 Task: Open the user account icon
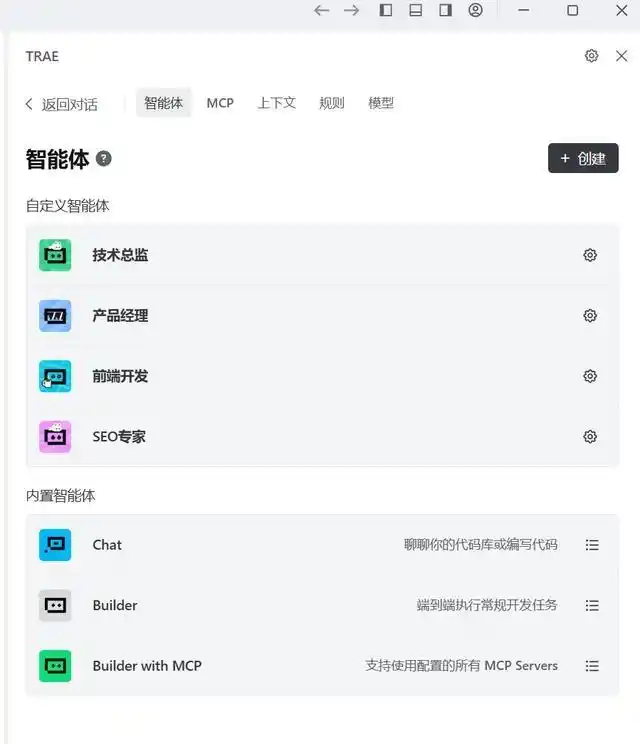tap(475, 10)
